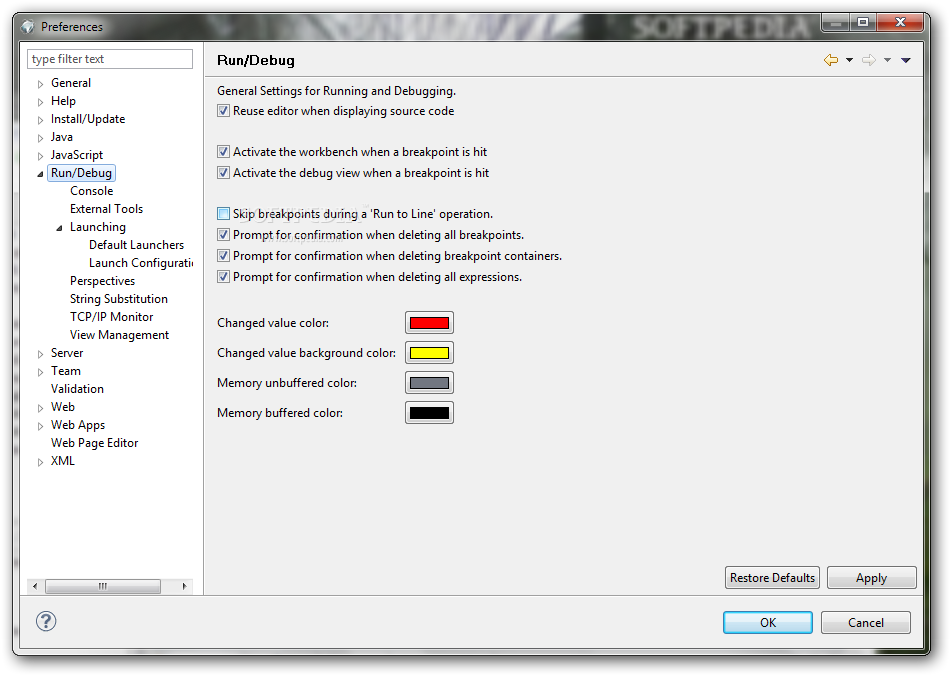This screenshot has height=676, width=951.
Task: Confirm preferences with OK button
Action: (768, 623)
